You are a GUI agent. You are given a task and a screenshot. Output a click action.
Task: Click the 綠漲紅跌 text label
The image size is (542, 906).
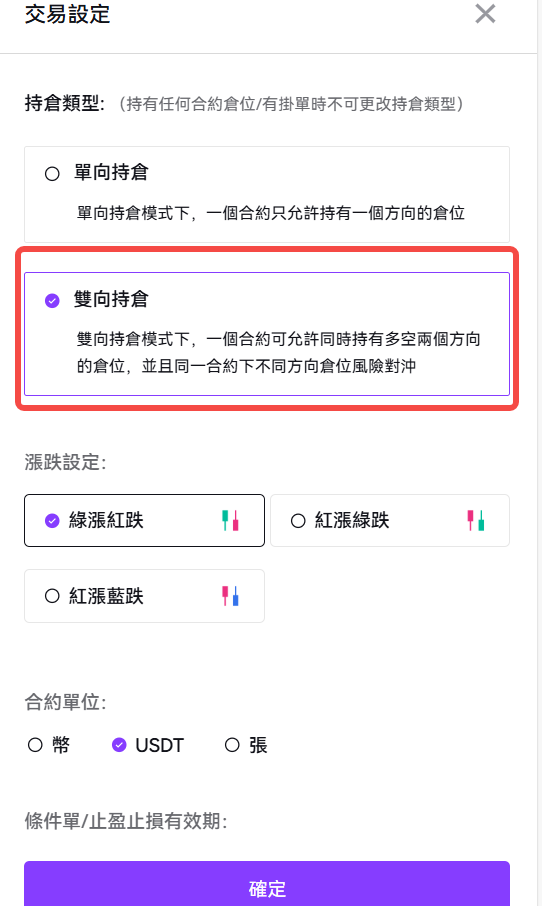click(x=106, y=520)
